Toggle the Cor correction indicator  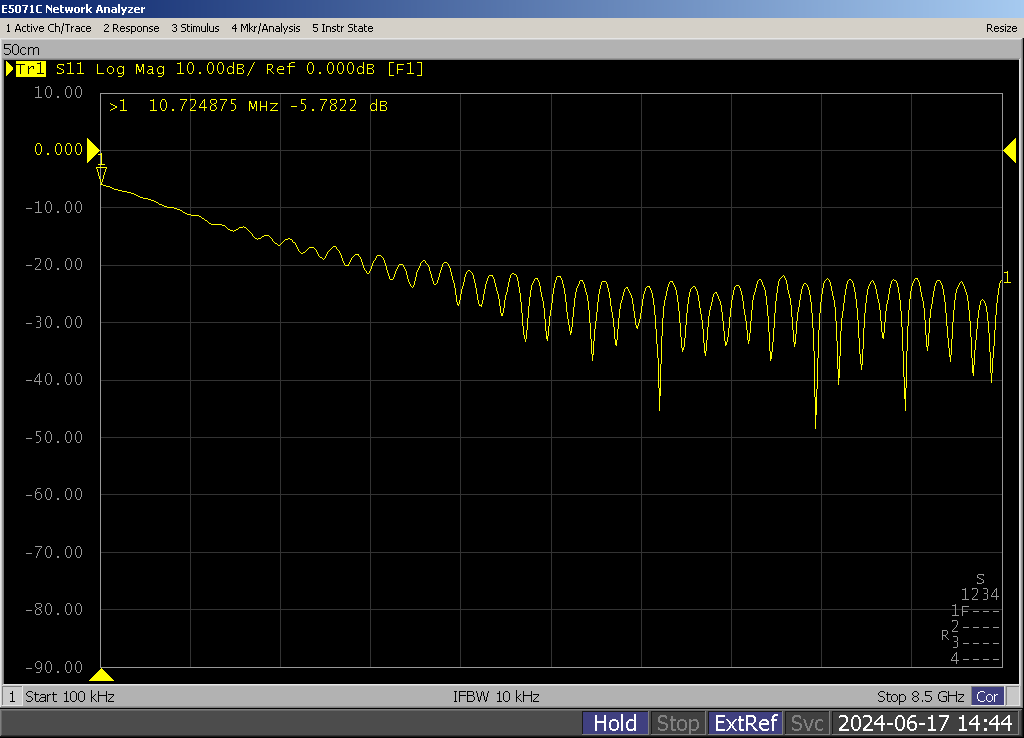click(987, 696)
